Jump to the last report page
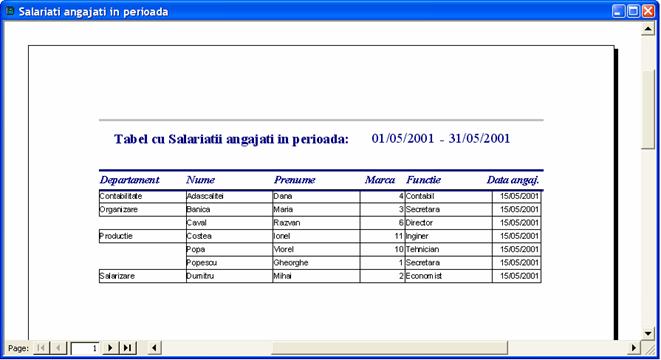This screenshot has height=360, width=661. pos(127,348)
